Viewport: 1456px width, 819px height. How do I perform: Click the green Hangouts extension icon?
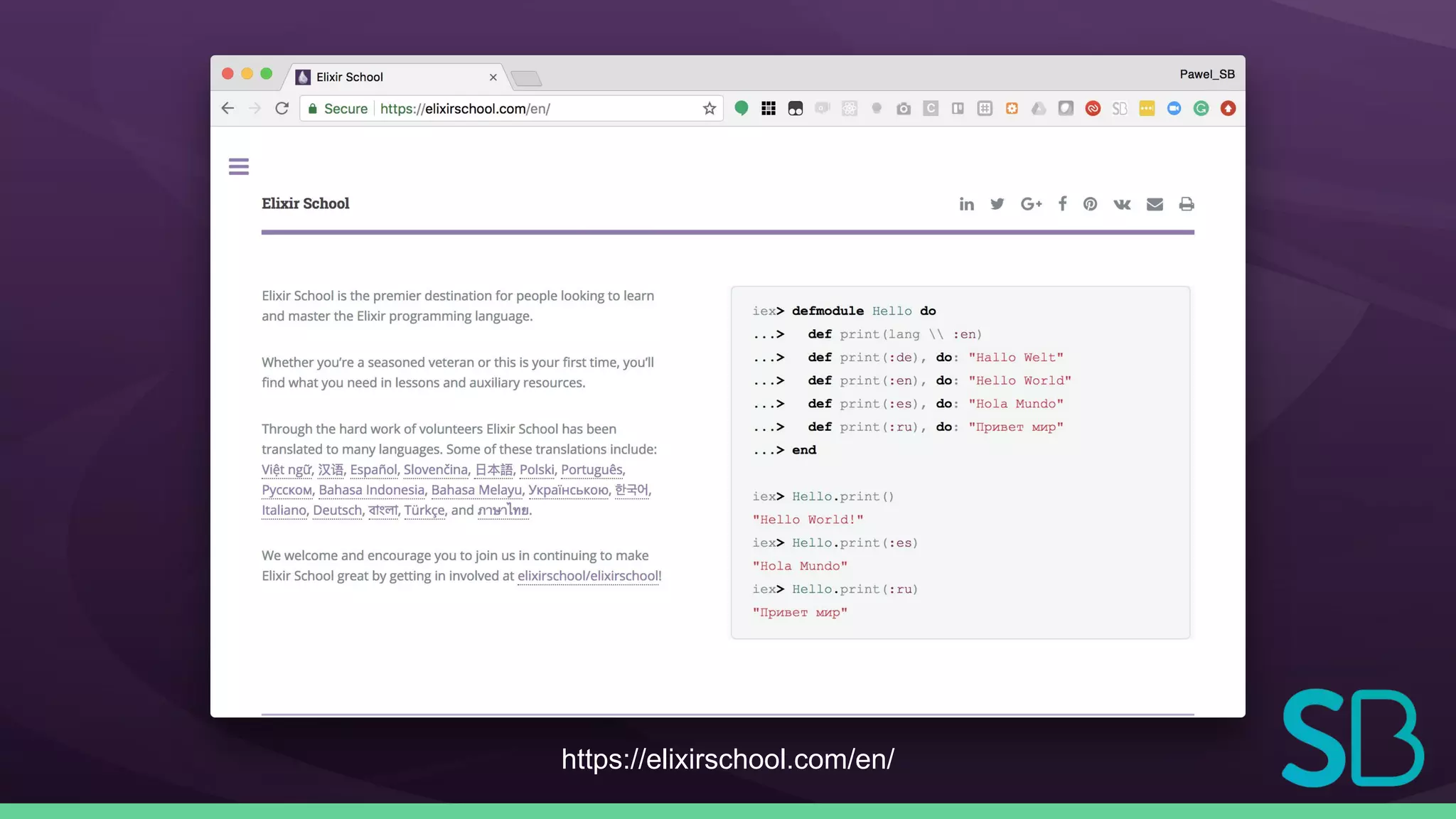[742, 108]
